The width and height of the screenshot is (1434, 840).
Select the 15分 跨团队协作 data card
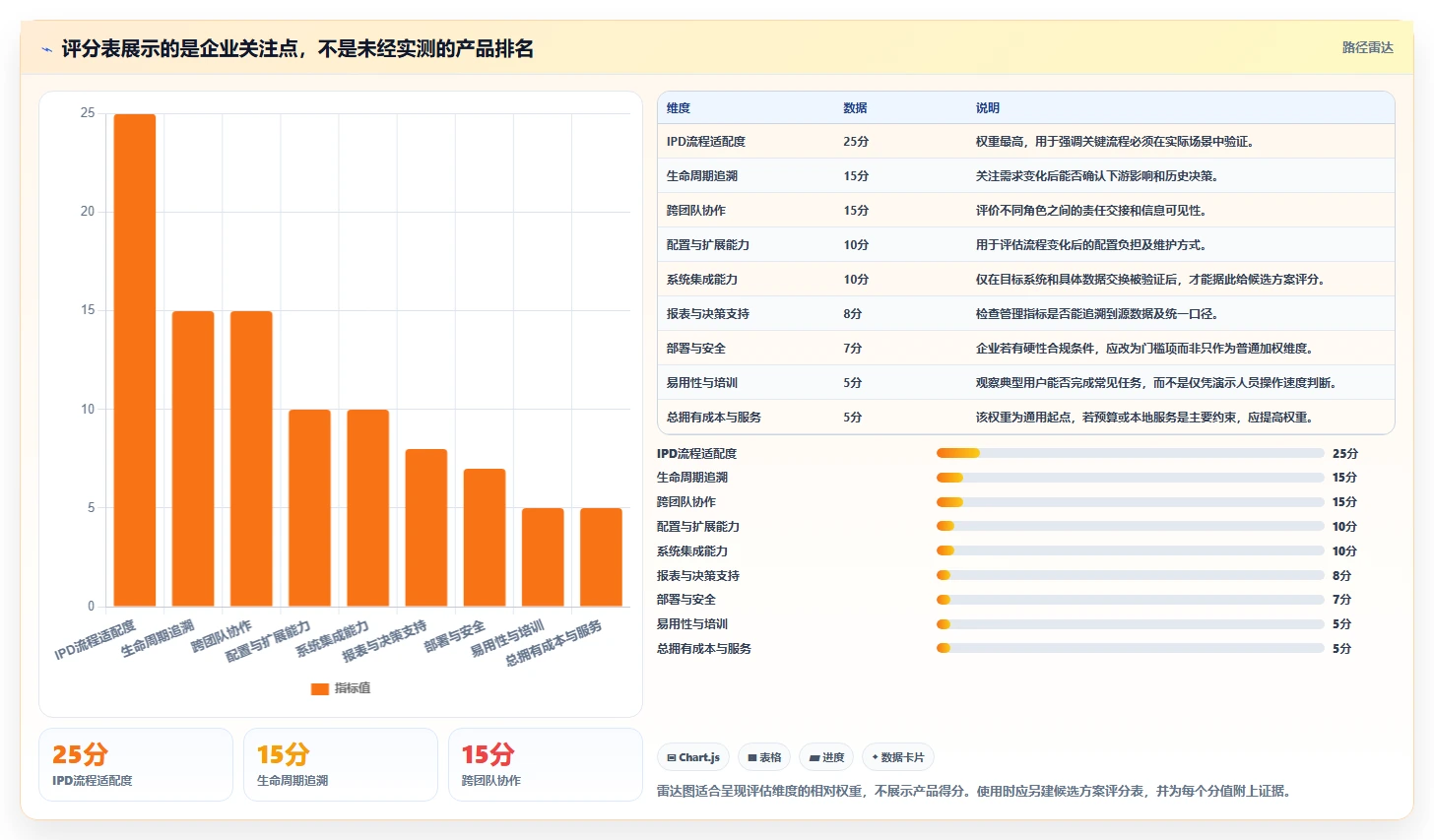546,764
